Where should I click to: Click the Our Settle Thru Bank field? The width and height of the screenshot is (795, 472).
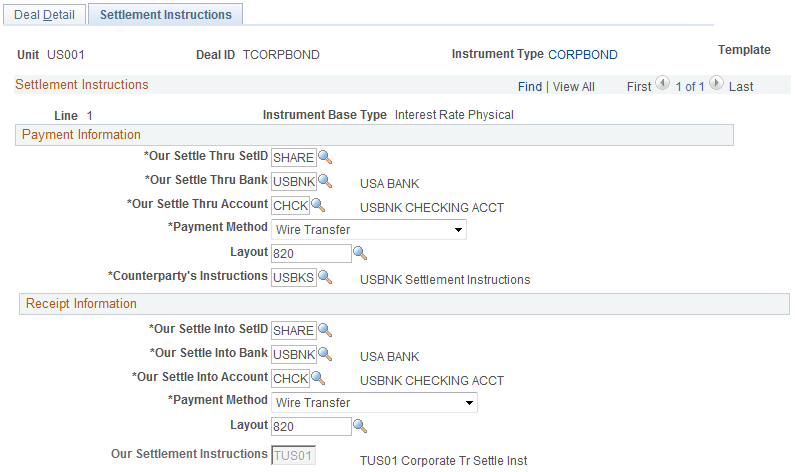(x=294, y=182)
